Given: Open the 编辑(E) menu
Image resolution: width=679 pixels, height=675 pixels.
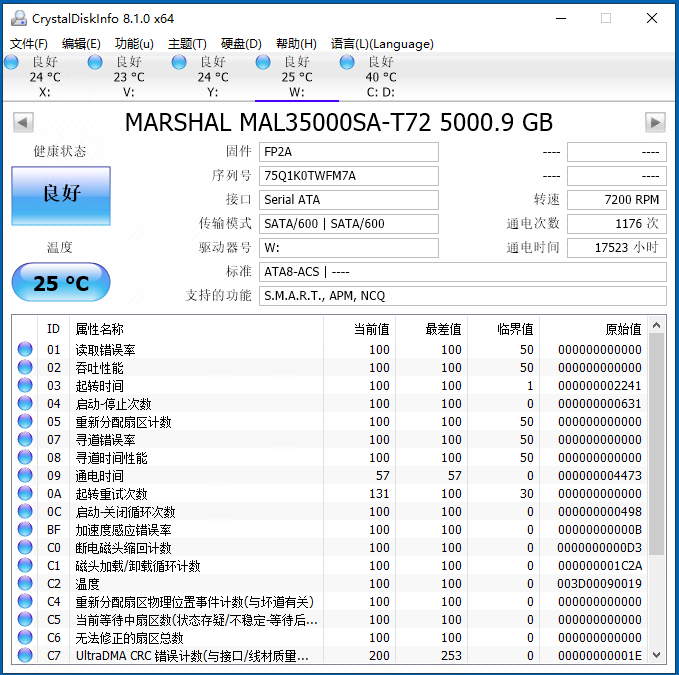Looking at the screenshot, I should (x=81, y=44).
